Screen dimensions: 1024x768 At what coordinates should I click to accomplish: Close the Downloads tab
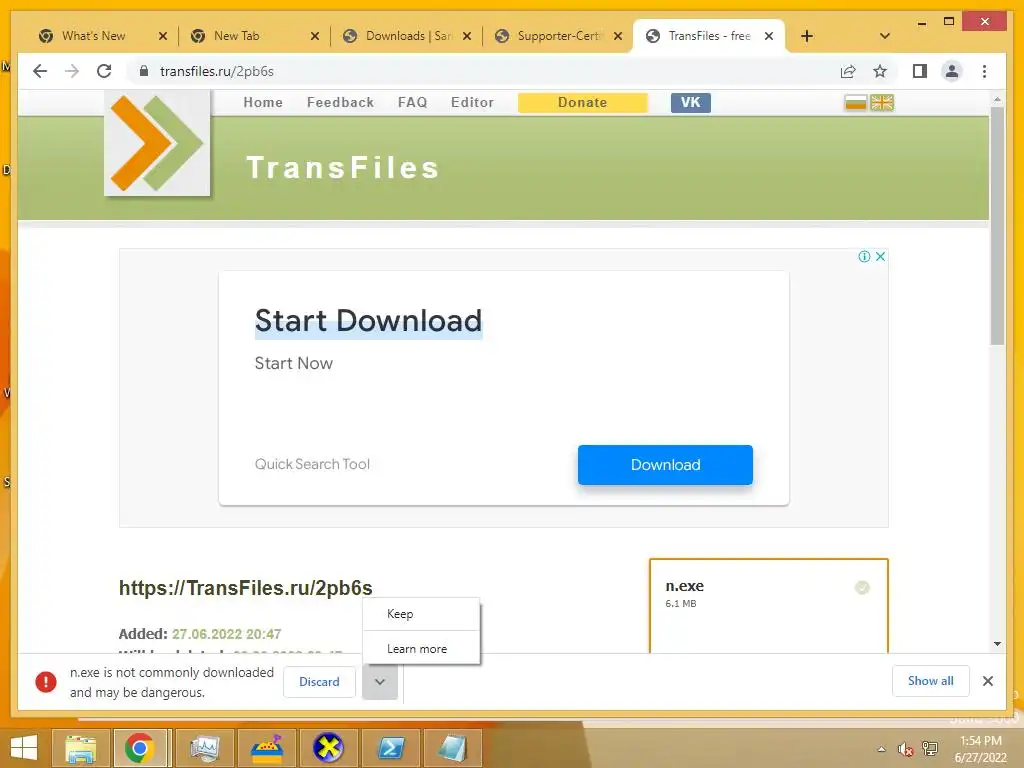click(467, 36)
